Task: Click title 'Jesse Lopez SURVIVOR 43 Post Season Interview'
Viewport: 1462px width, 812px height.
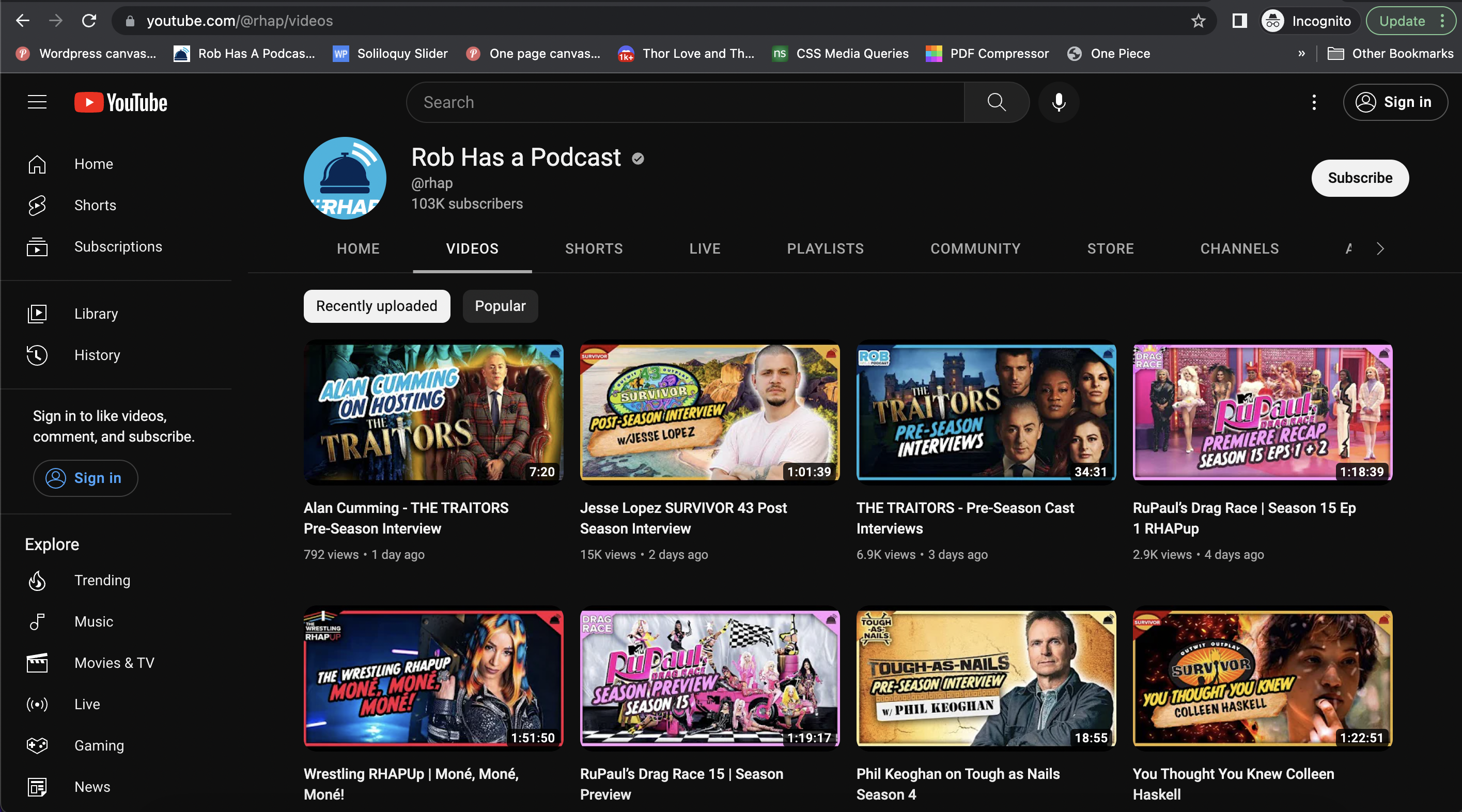Action: (683, 519)
